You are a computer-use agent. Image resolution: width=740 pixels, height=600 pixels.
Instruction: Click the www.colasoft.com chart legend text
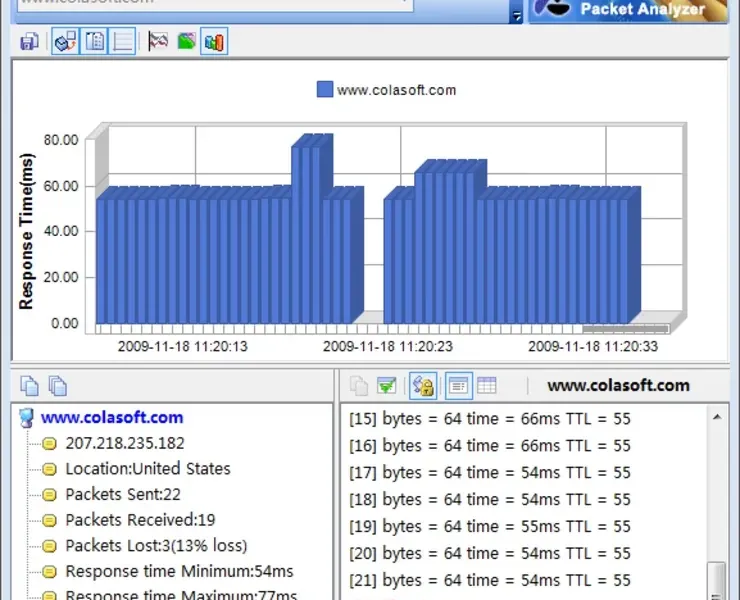(x=397, y=90)
